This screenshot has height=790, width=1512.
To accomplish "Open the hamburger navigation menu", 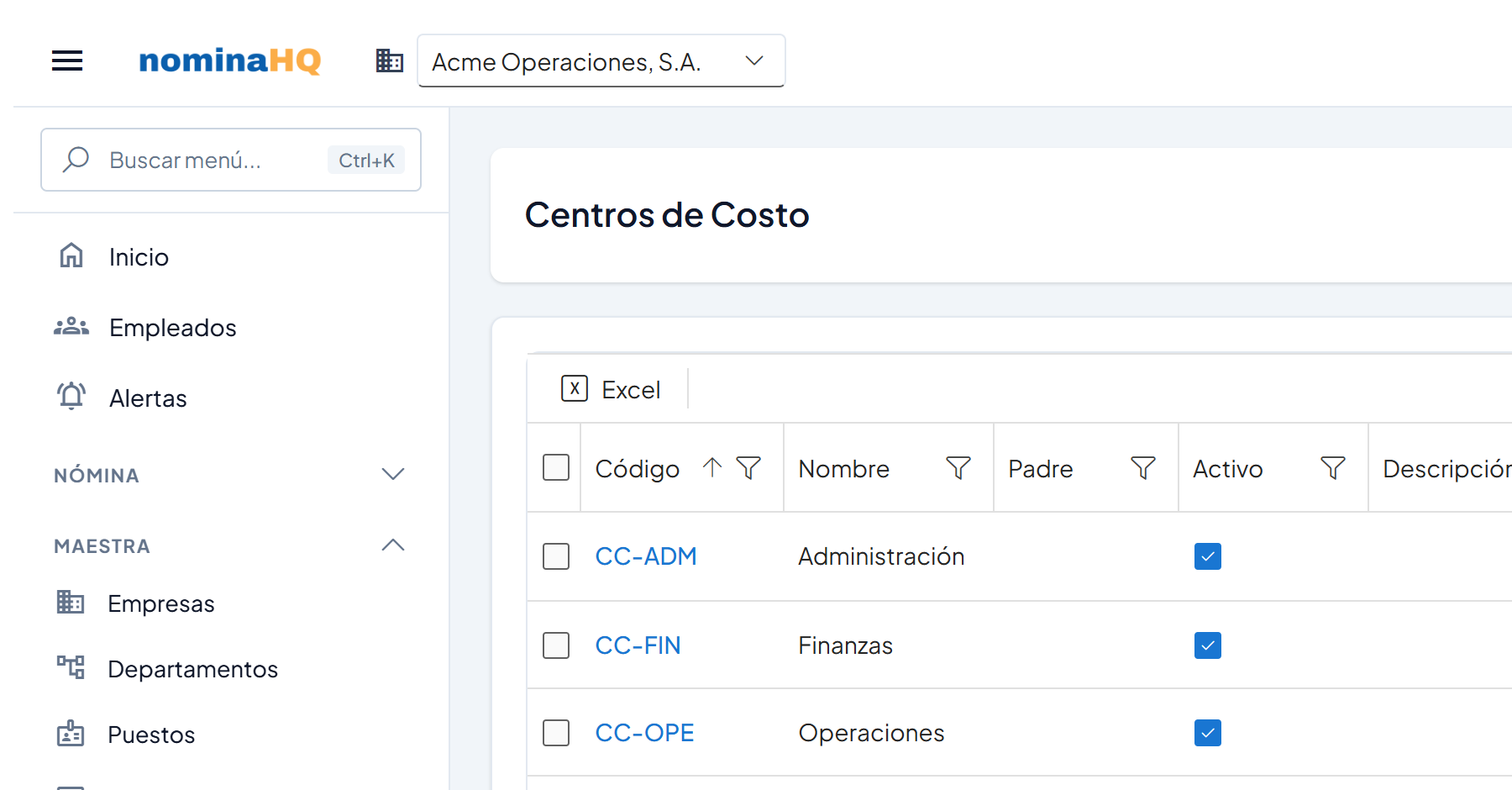I will [67, 61].
